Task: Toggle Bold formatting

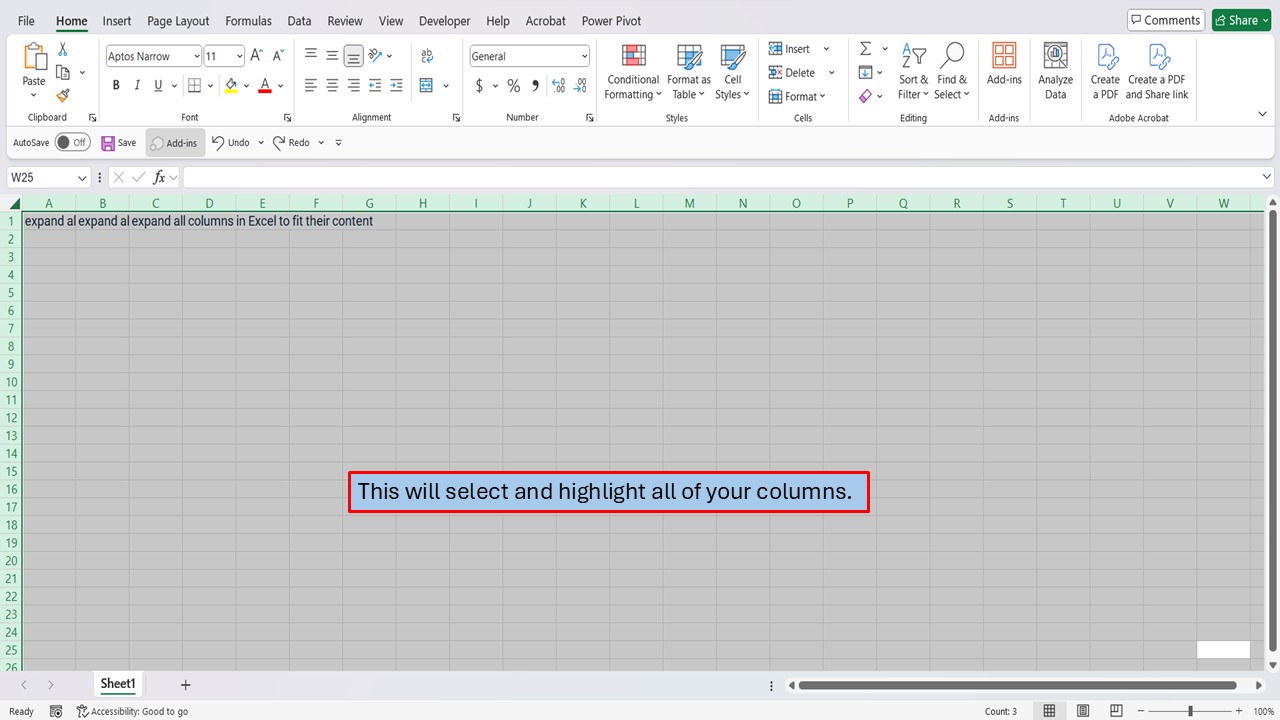Action: [115, 85]
